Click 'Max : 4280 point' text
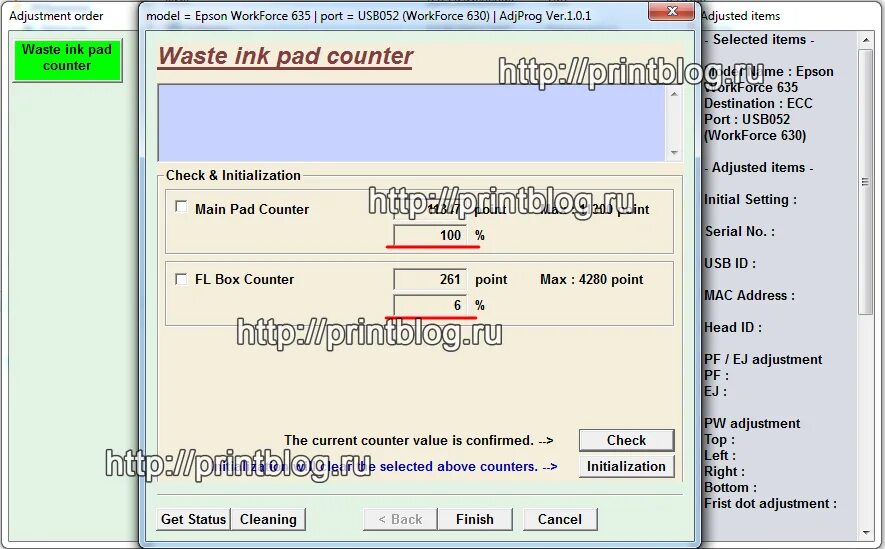885x549 pixels. (x=592, y=279)
